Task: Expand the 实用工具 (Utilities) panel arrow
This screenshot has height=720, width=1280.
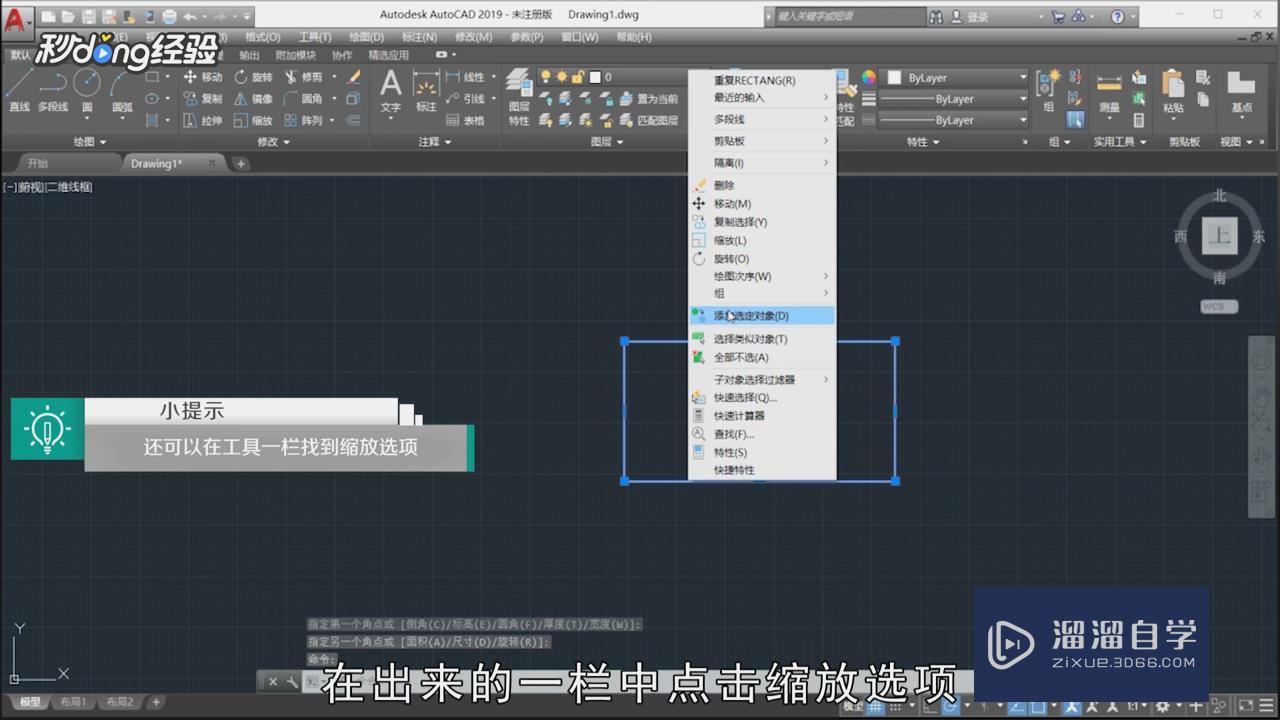Action: click(x=1144, y=142)
